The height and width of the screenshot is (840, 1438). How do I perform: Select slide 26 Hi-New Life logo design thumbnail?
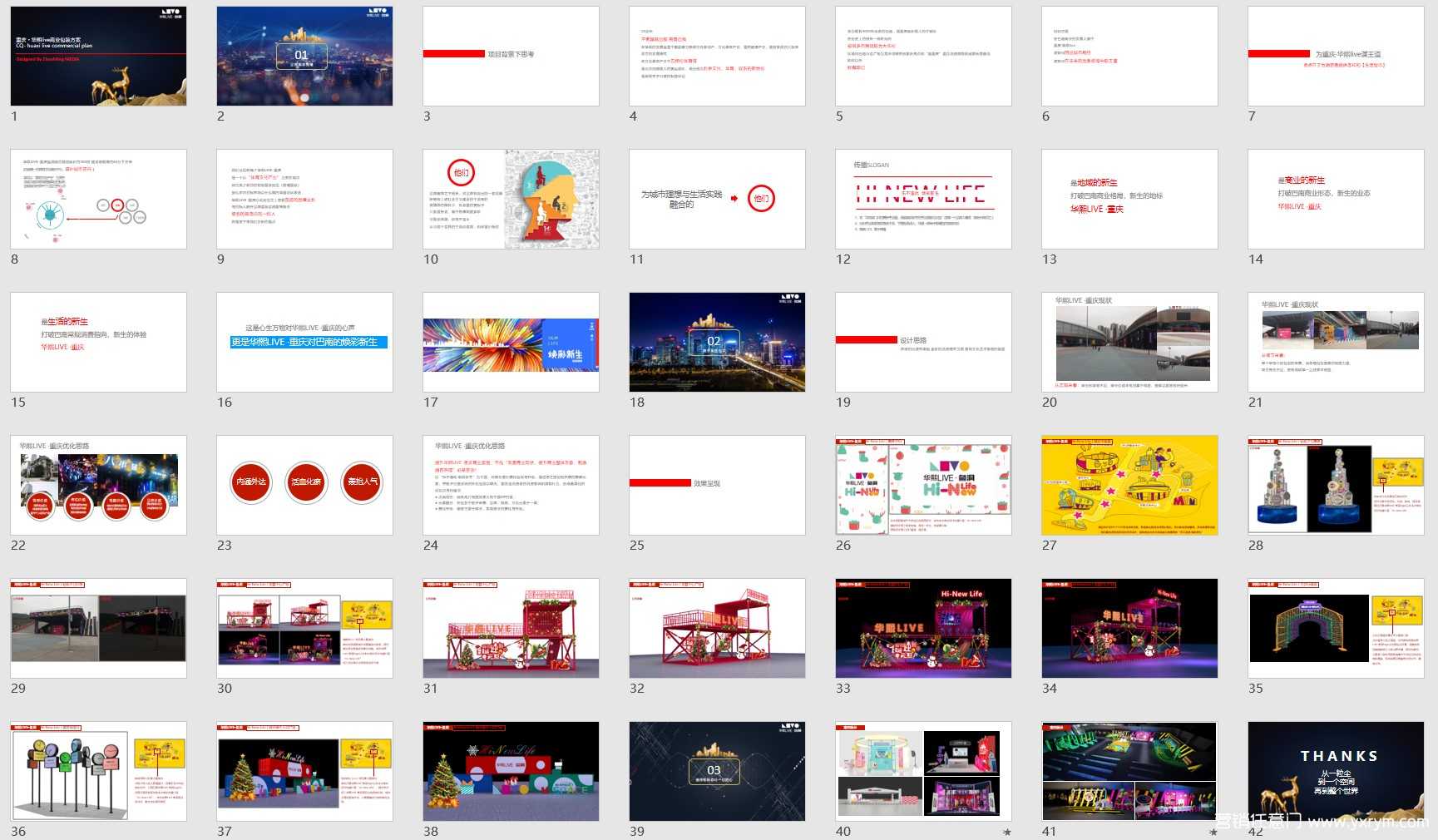[923, 485]
